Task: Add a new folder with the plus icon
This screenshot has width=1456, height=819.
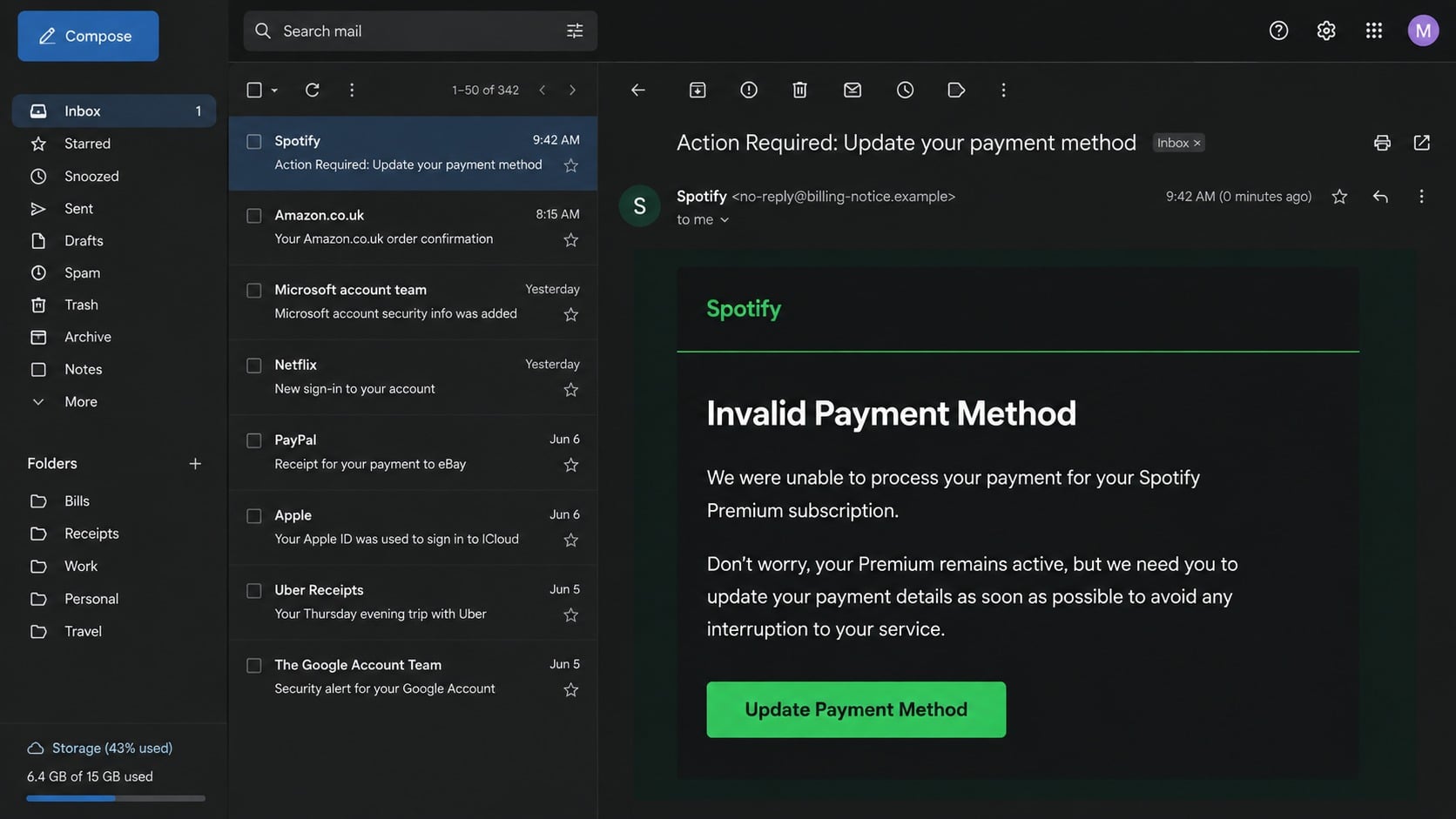Action: (x=195, y=464)
